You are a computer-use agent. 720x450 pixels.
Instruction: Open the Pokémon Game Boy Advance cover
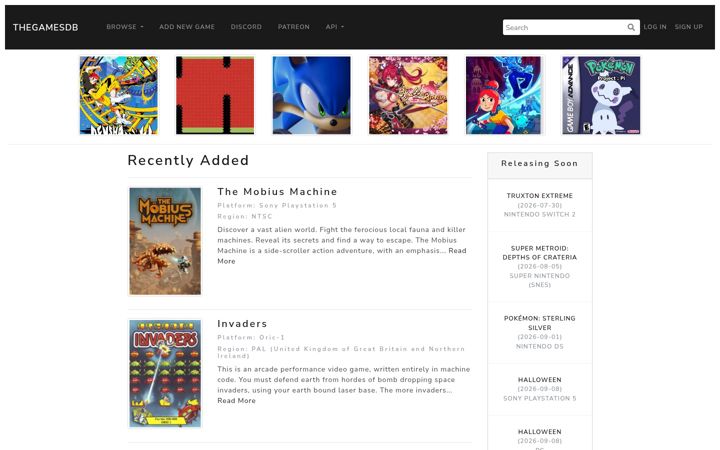pos(601,96)
